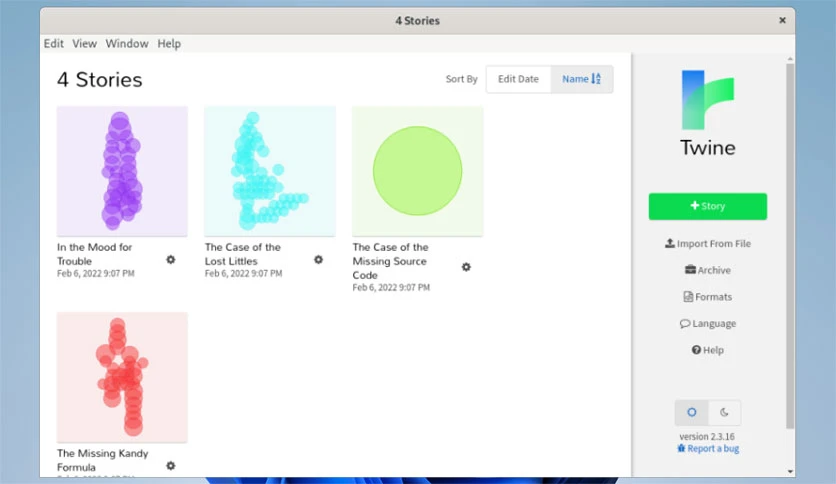Open Help in the sidebar
This screenshot has width=836, height=484.
(708, 350)
